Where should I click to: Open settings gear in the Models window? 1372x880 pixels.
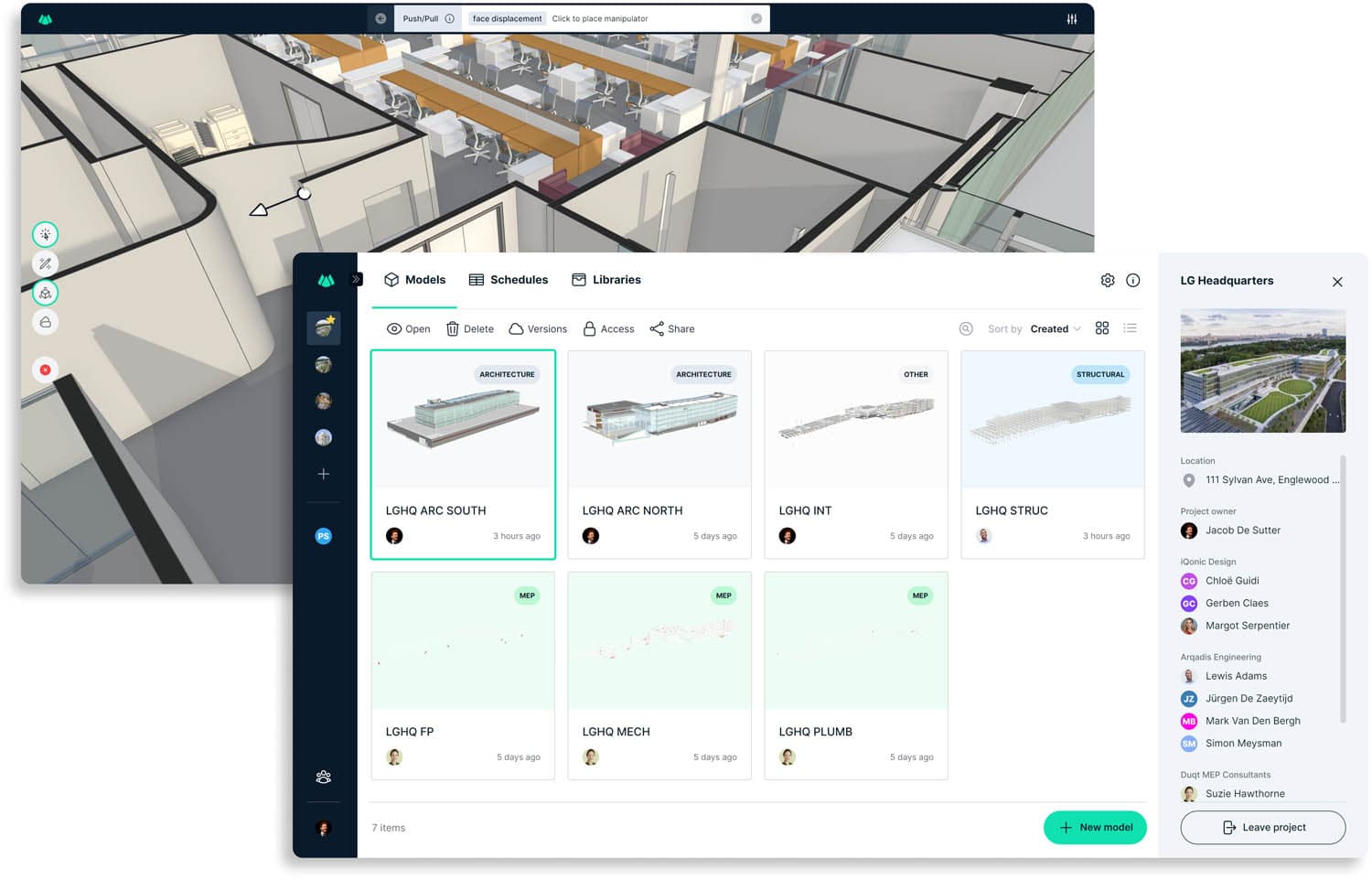1107,280
